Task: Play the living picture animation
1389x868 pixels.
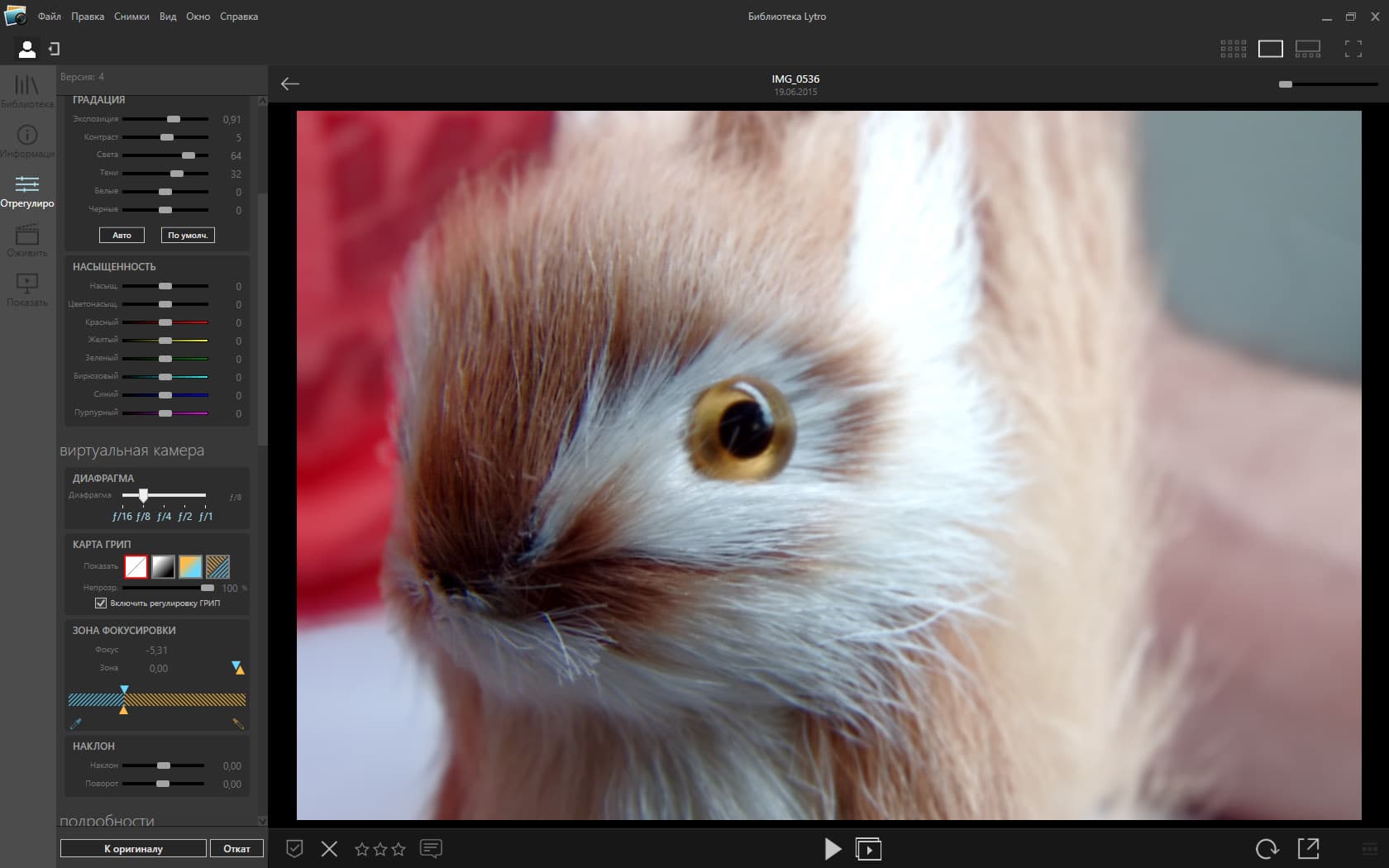Action: click(833, 849)
